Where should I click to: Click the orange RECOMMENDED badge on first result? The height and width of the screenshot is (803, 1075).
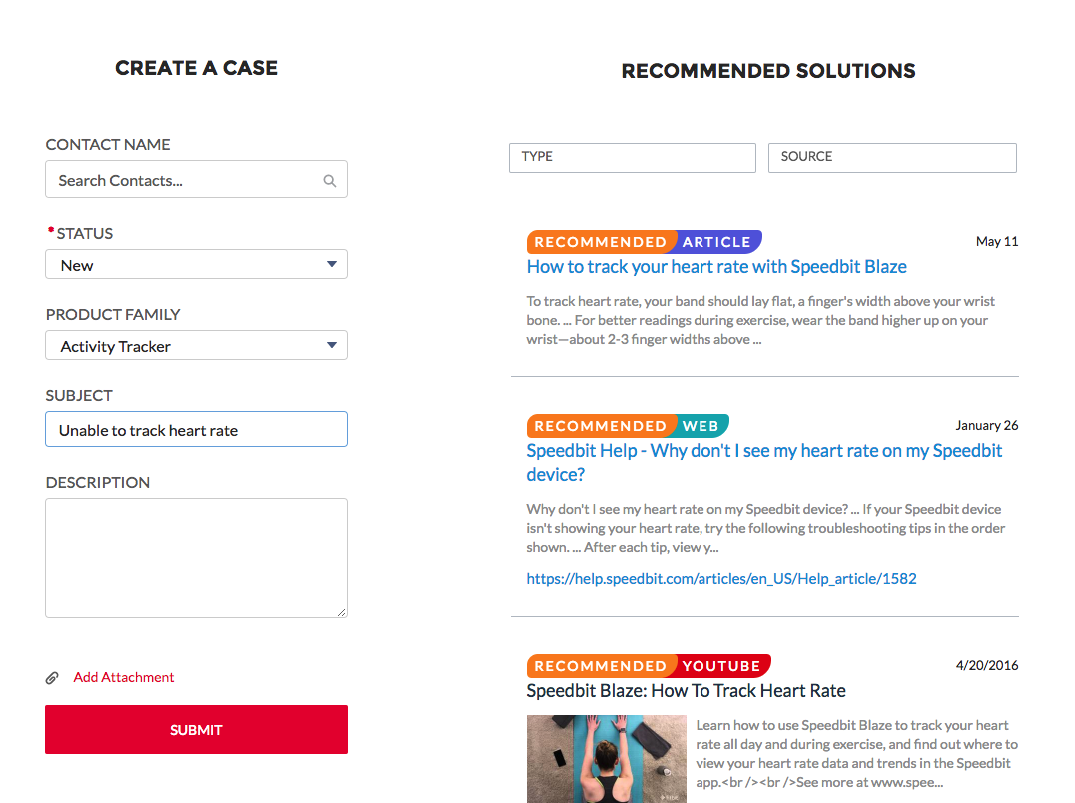click(x=600, y=241)
